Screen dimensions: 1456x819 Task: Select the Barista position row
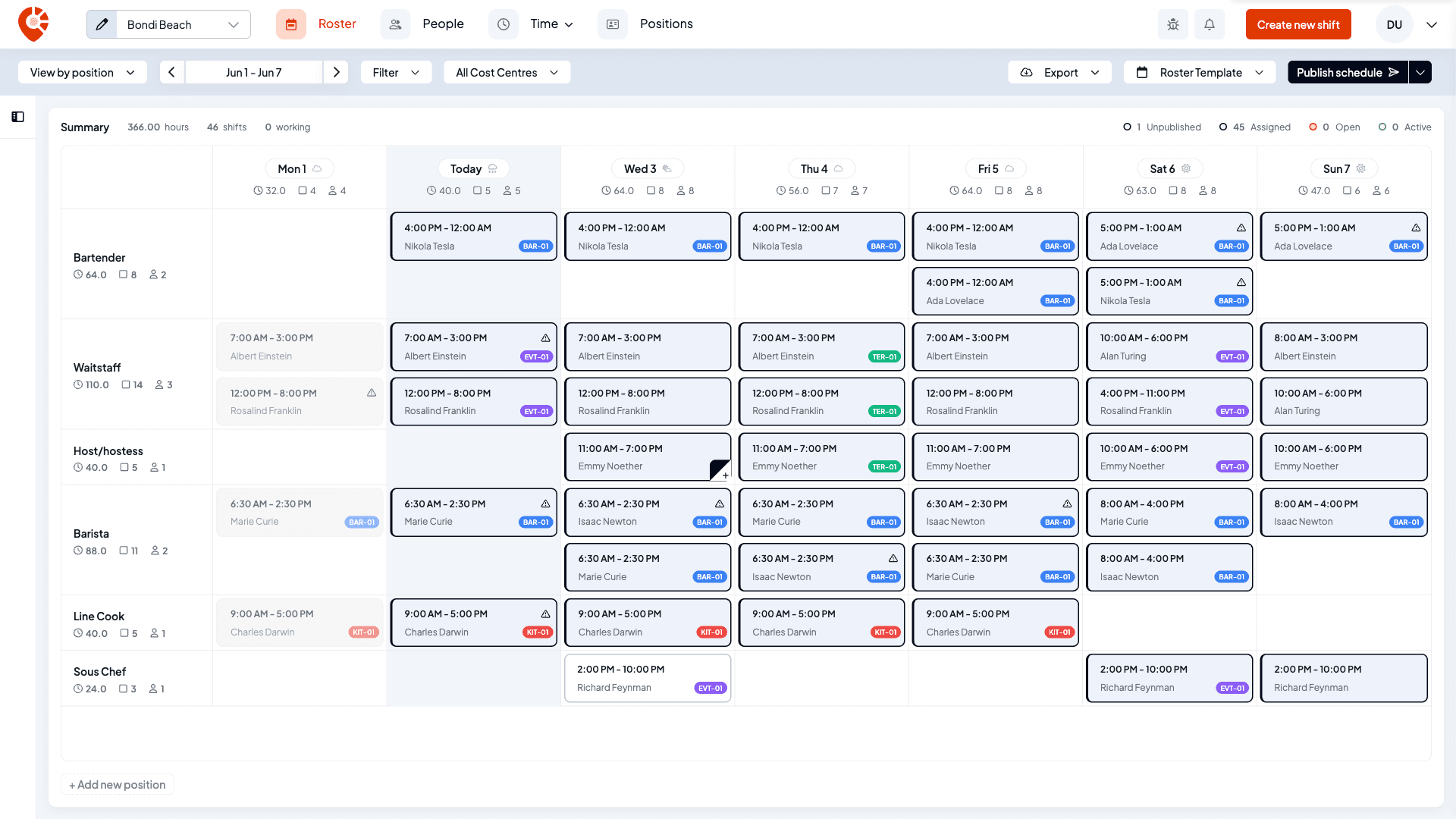point(136,541)
